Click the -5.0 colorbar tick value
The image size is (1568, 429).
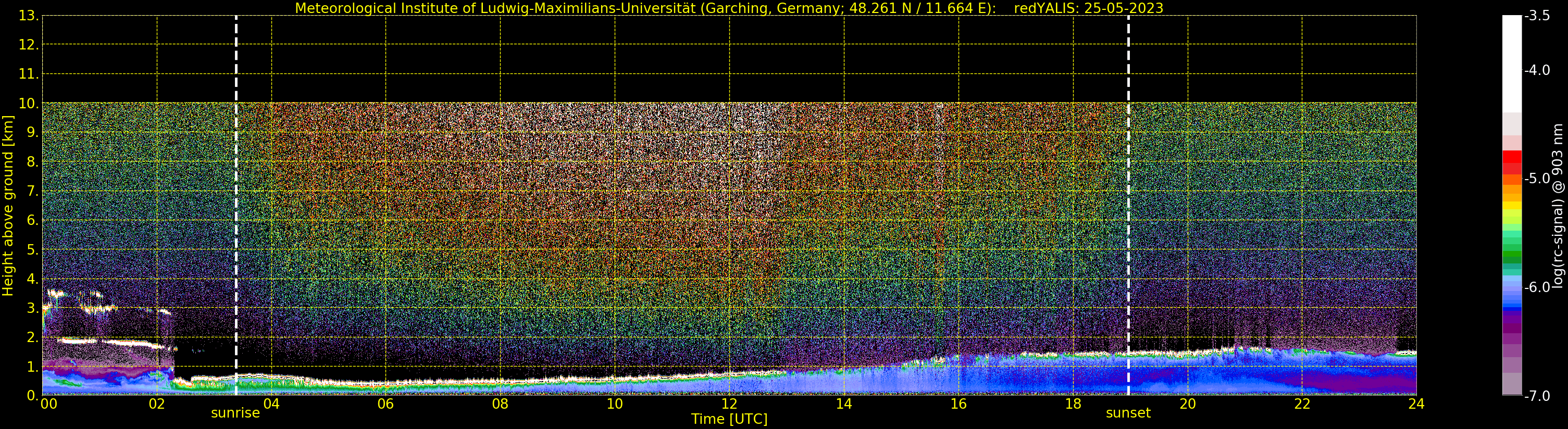pos(1537,179)
